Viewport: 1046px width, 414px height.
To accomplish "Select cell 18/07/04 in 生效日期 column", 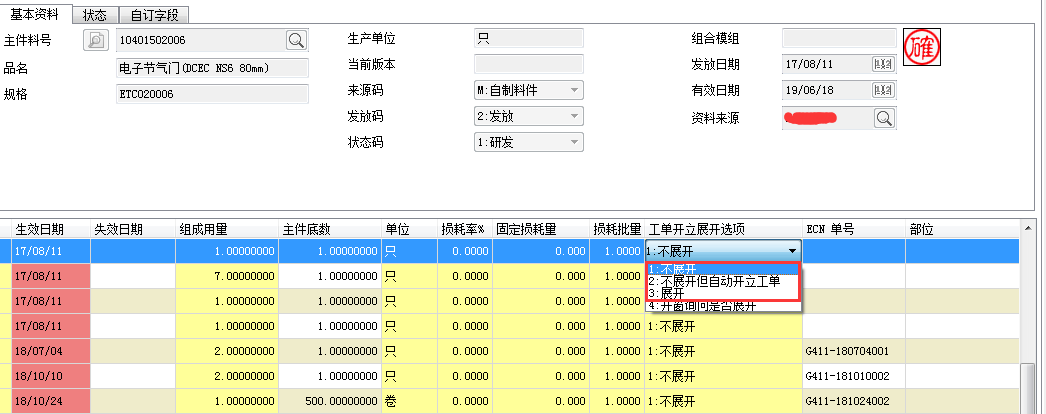I will pyautogui.click(x=51, y=351).
